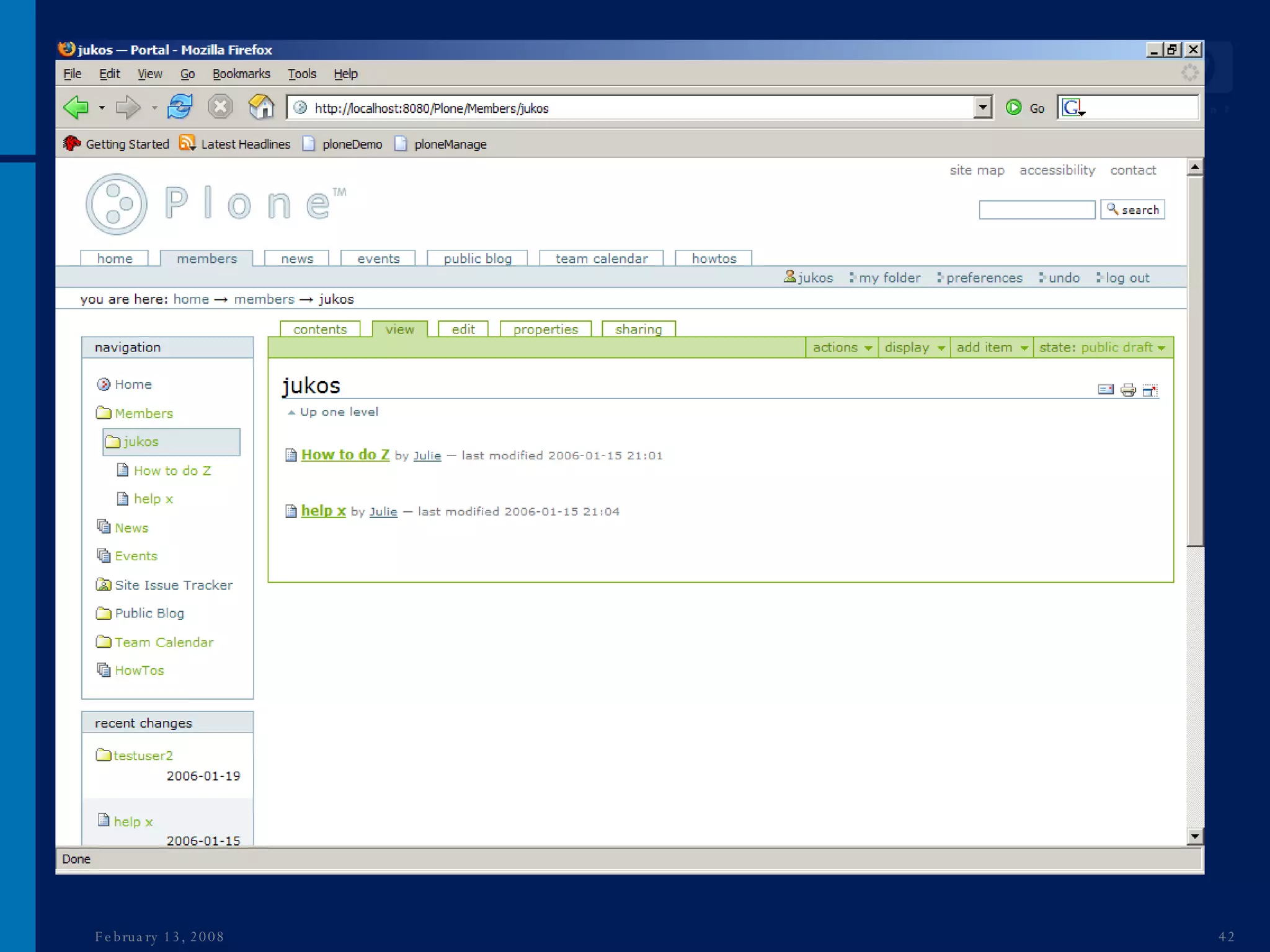
Task: Click the Stop loading icon
Action: tap(220, 107)
